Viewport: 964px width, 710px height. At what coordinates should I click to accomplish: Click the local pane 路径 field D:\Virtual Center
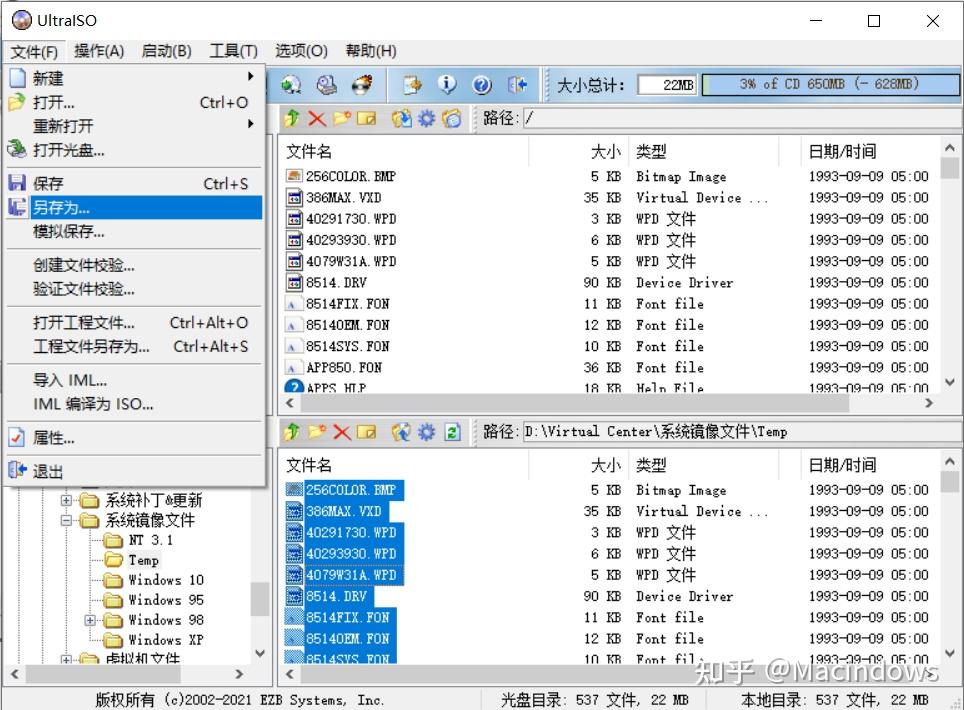(742, 432)
